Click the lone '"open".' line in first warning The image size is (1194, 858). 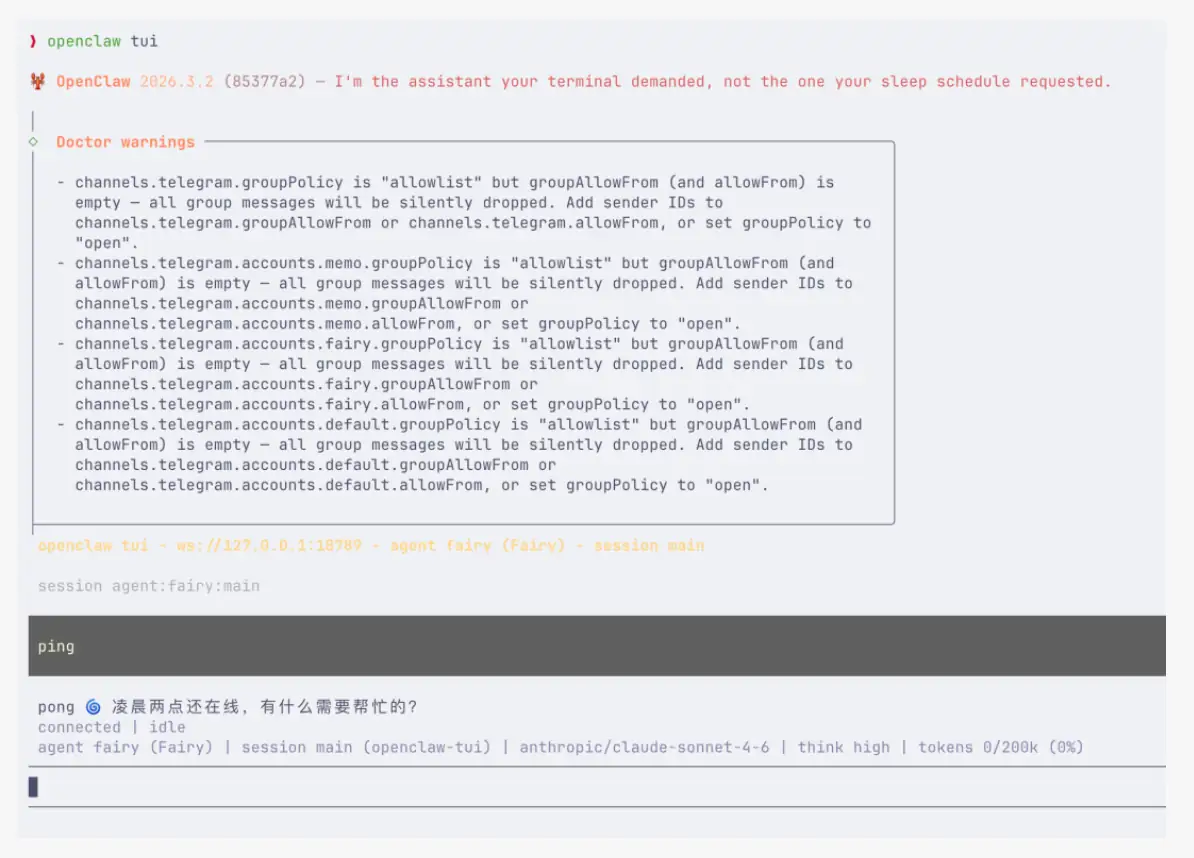click(x=107, y=243)
